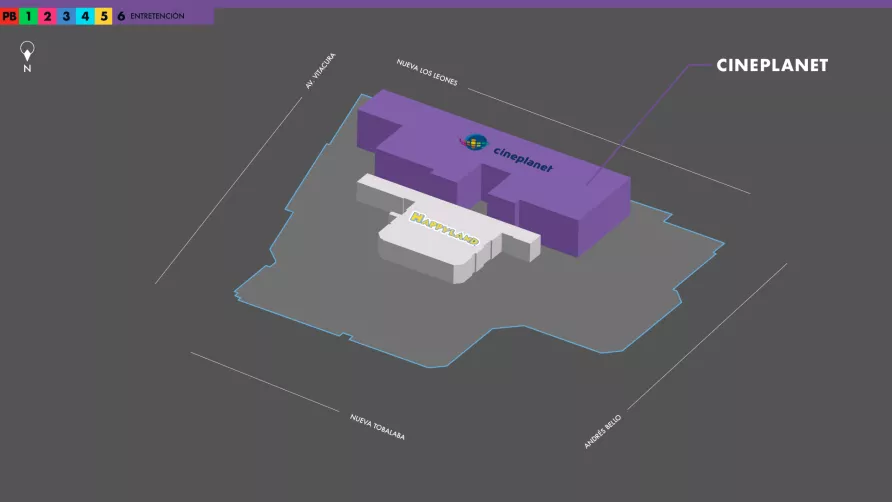Viewport: 892px width, 502px height.
Task: Click the north compass icon
Action: tap(27, 56)
